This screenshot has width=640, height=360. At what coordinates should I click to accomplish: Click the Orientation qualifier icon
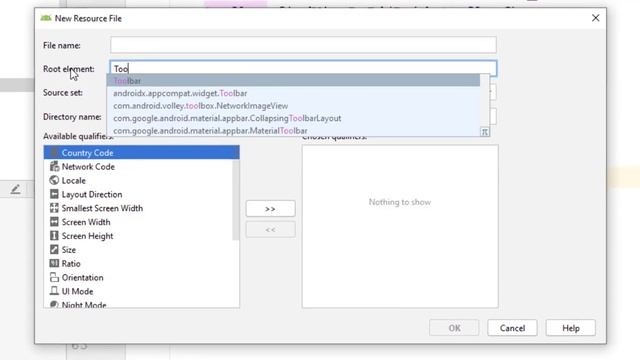(x=54, y=277)
